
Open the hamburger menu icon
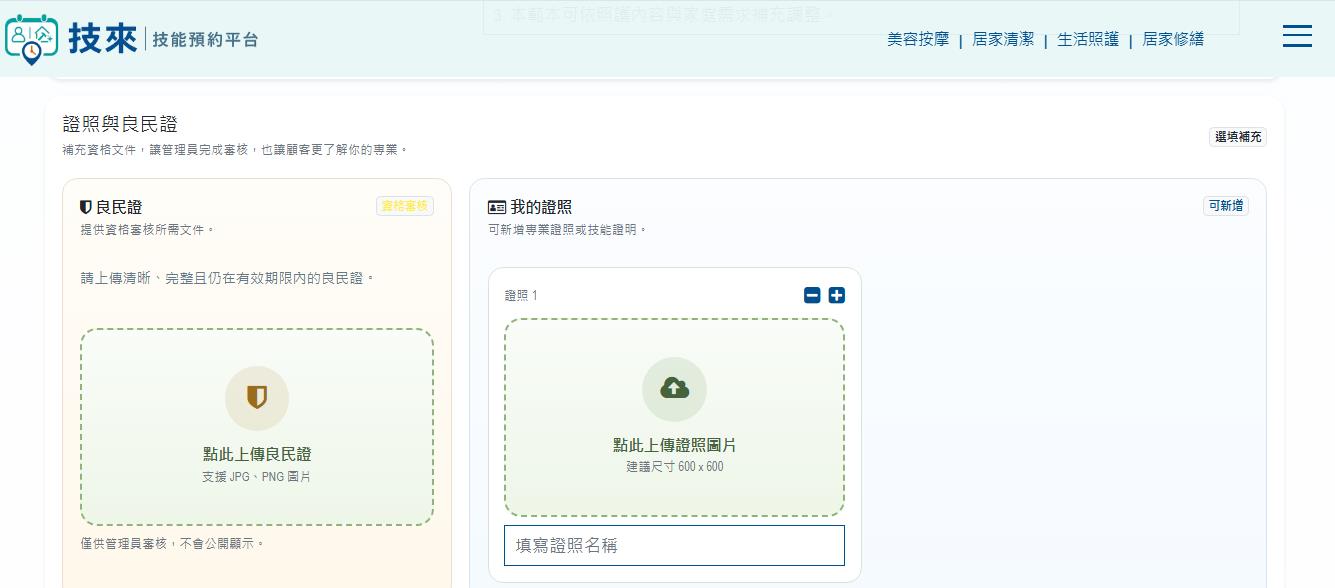point(1297,36)
